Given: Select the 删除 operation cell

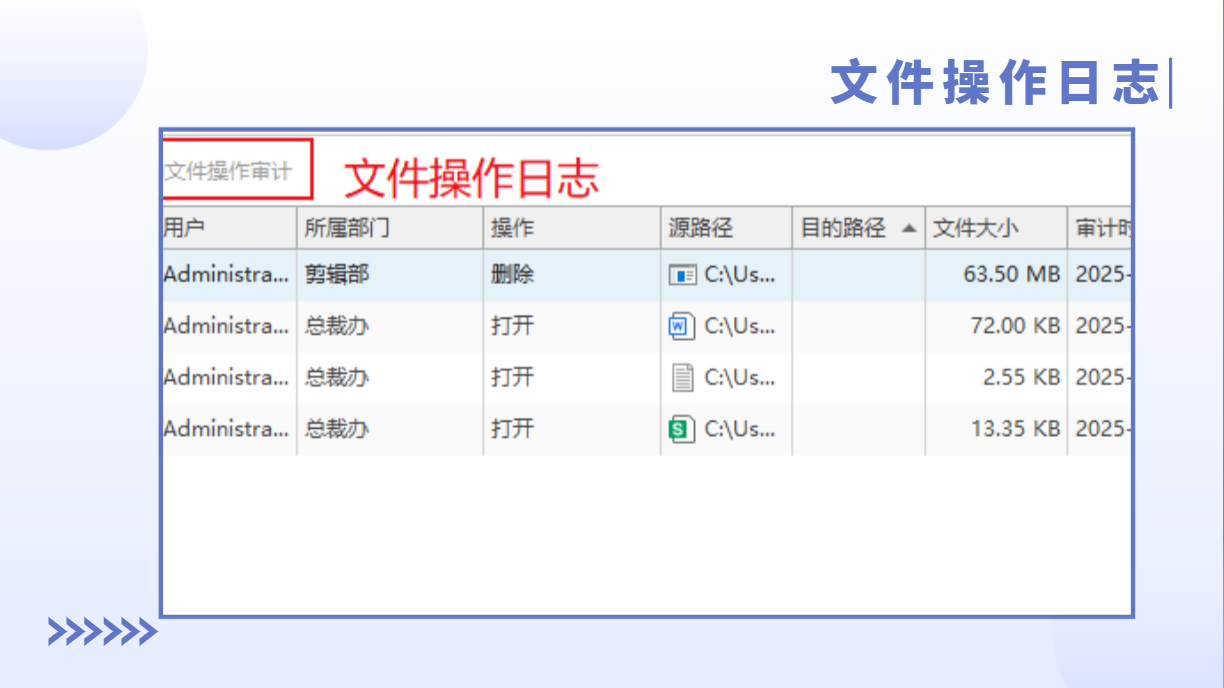Looking at the screenshot, I should pyautogui.click(x=572, y=274).
